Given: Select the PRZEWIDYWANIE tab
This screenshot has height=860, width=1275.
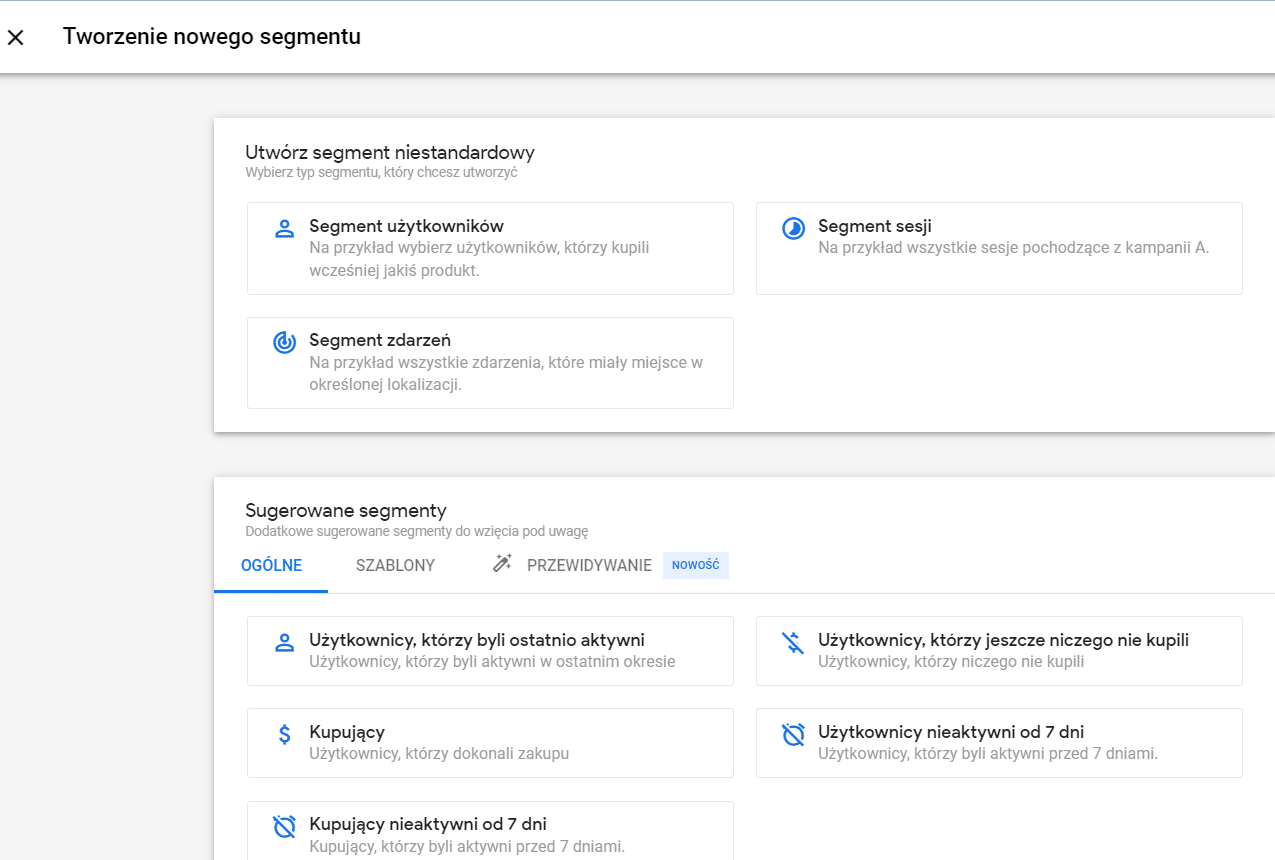Looking at the screenshot, I should 589,565.
